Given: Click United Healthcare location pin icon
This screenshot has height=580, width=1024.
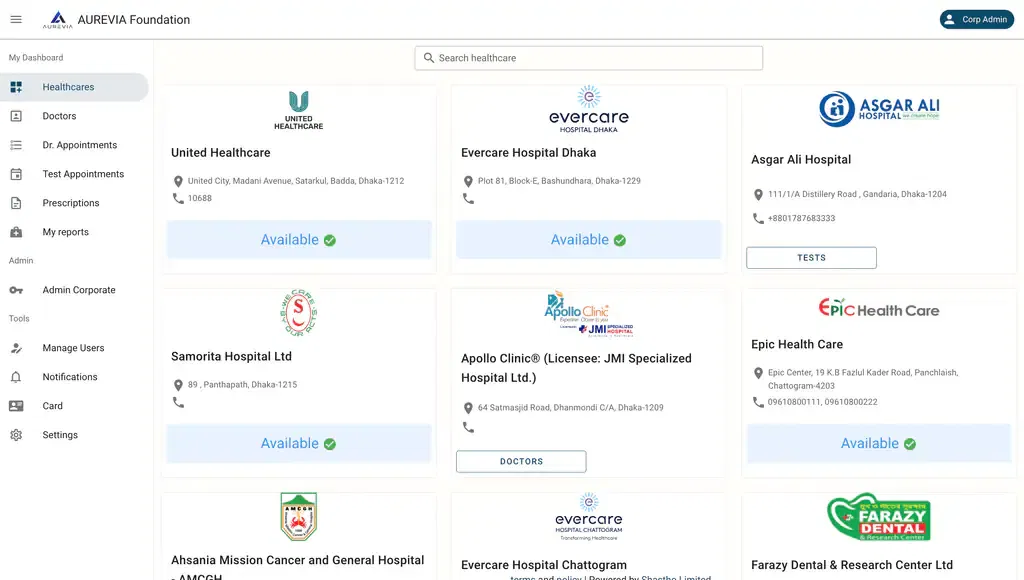Looking at the screenshot, I should (178, 182).
